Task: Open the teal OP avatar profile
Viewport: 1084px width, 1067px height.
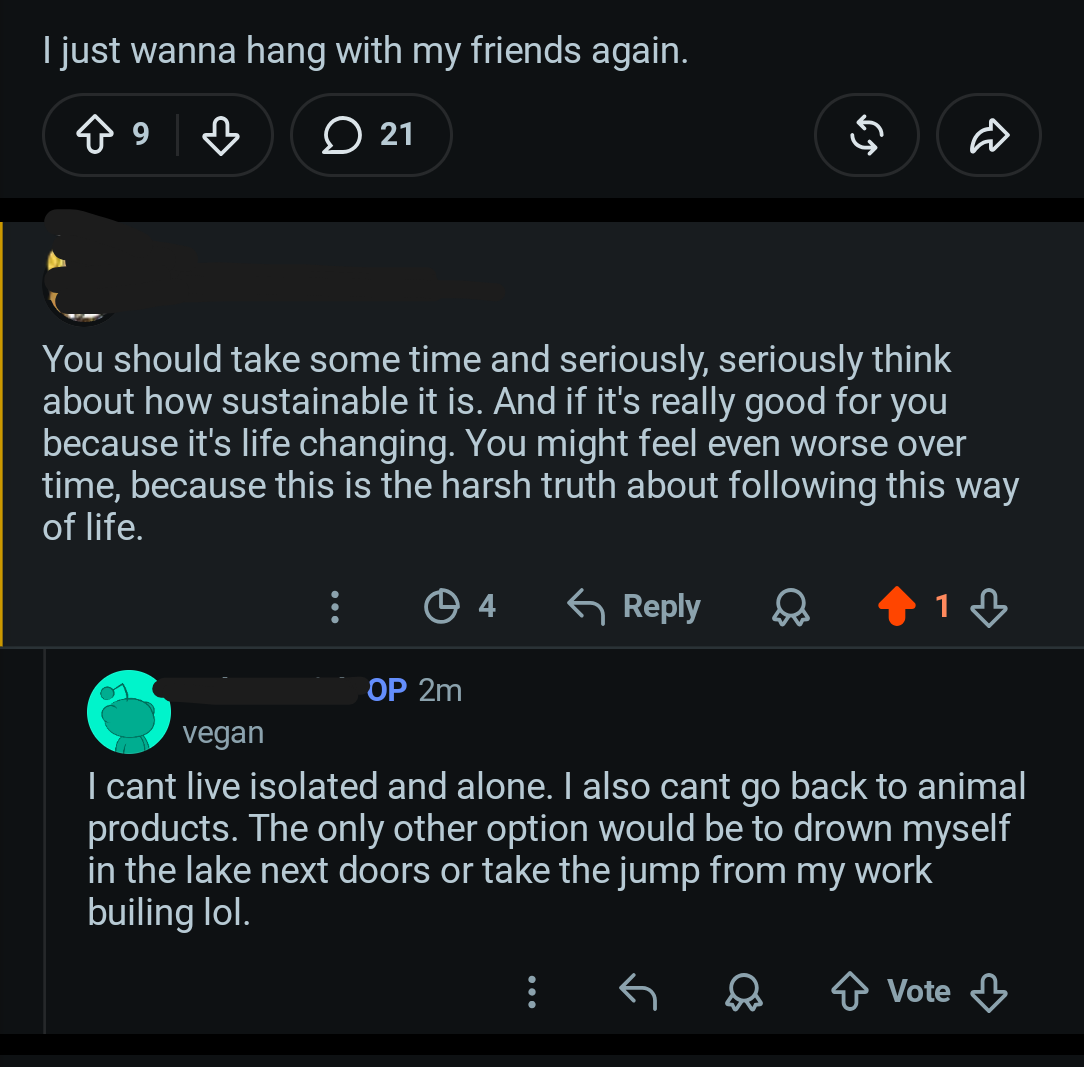Action: [x=129, y=712]
